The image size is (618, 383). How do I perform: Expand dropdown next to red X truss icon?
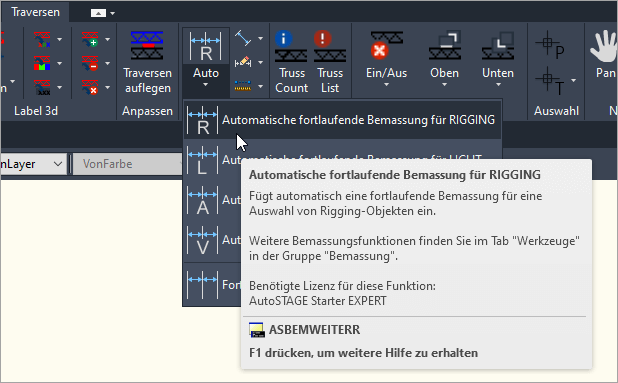tap(108, 87)
